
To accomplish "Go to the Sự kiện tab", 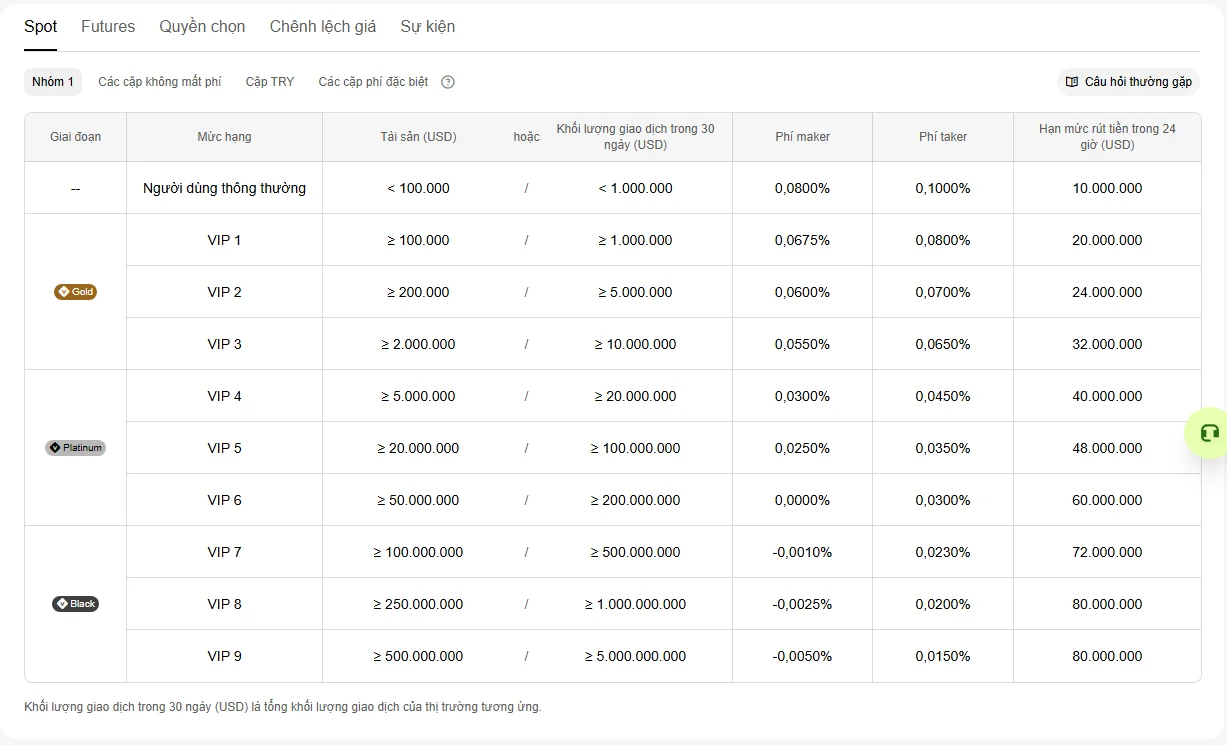I will pyautogui.click(x=428, y=27).
